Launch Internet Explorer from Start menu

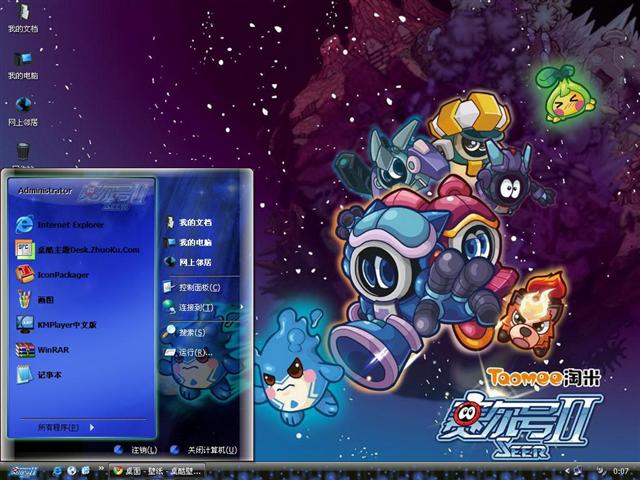pyautogui.click(x=60, y=224)
